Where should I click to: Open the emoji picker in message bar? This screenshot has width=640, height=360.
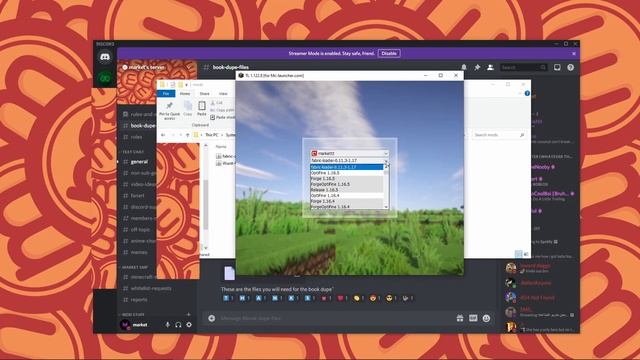pos(486,318)
